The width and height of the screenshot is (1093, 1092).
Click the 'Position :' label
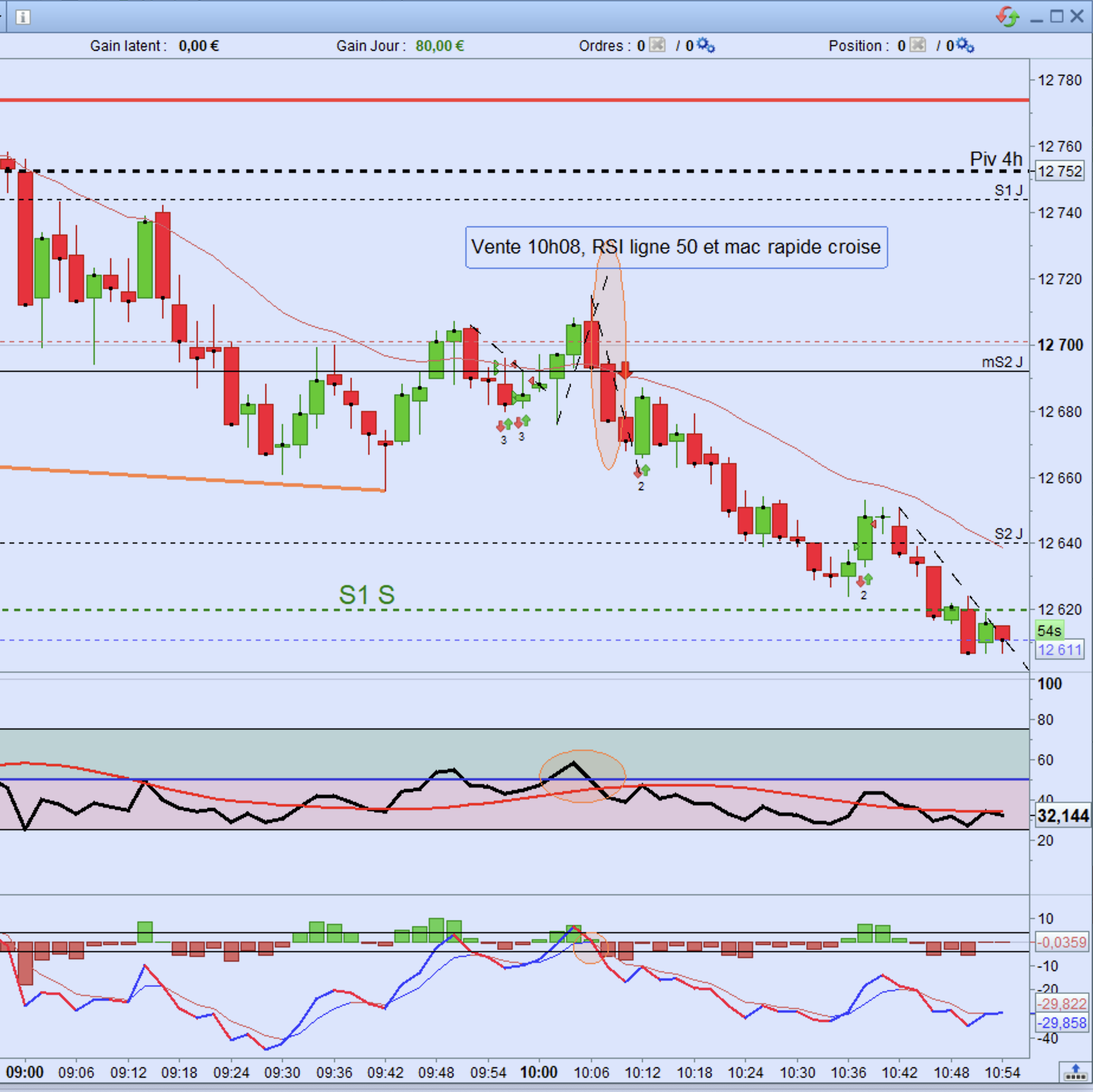click(859, 46)
